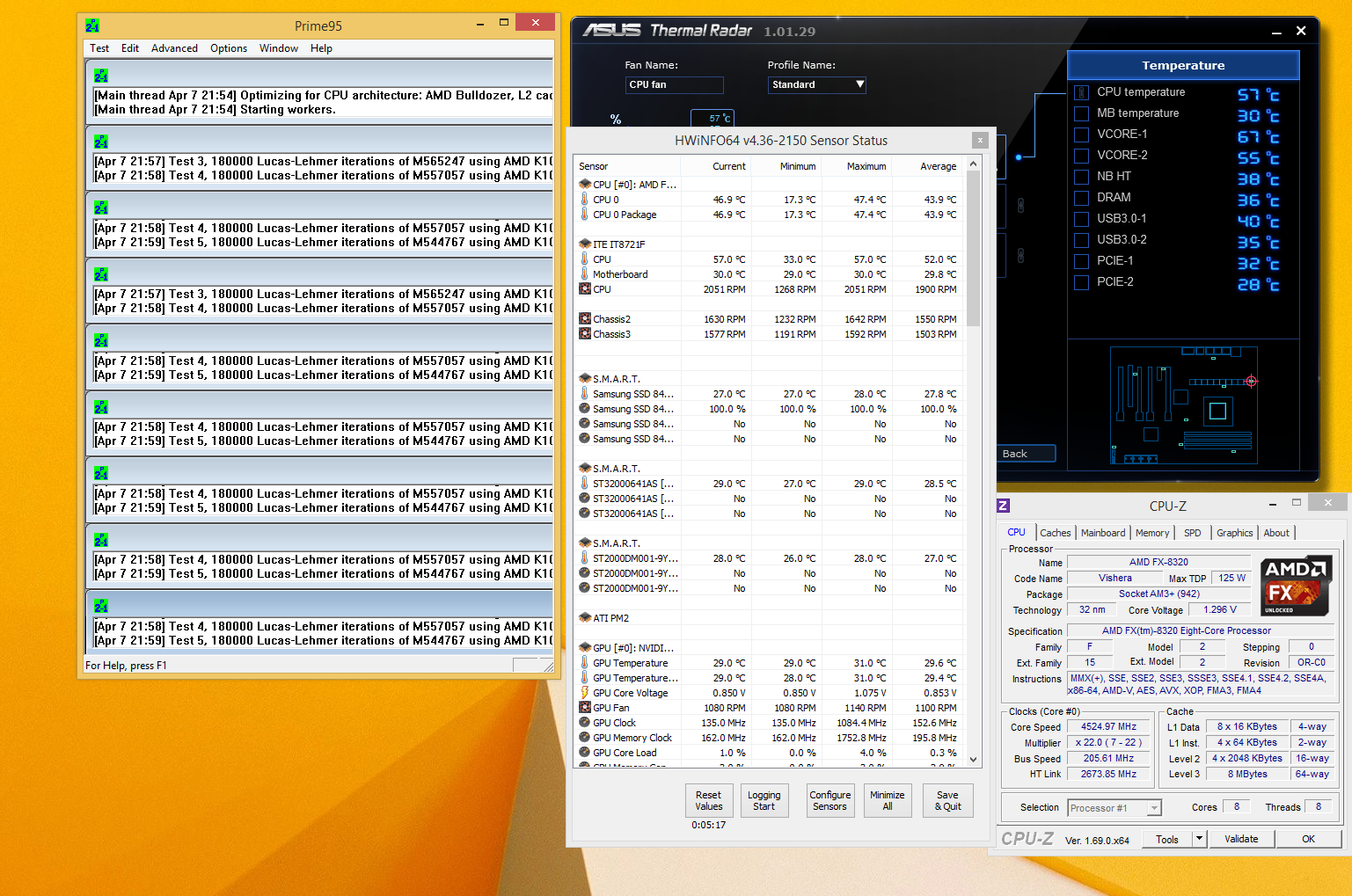This screenshot has width=1352, height=896.
Task: Click the CPU-Z purple logo icon
Action: pos(1003,506)
